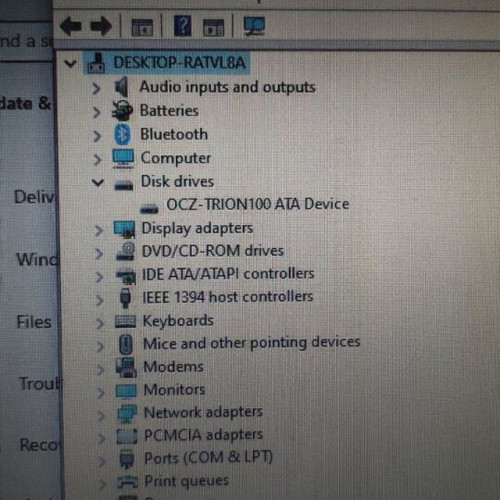The width and height of the screenshot is (500, 500).
Task: Select Mice and other pointing devices label
Action: click(252, 343)
